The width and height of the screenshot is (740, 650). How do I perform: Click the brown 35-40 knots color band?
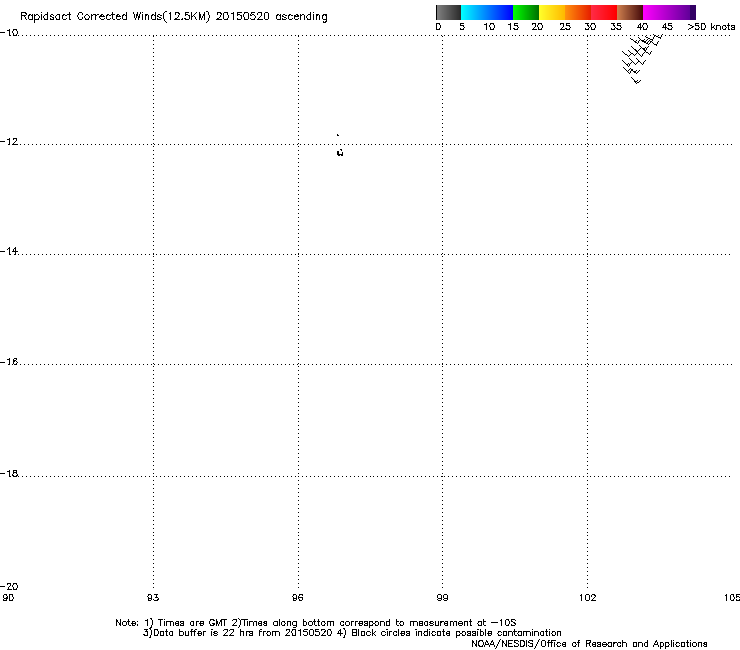[x=630, y=12]
